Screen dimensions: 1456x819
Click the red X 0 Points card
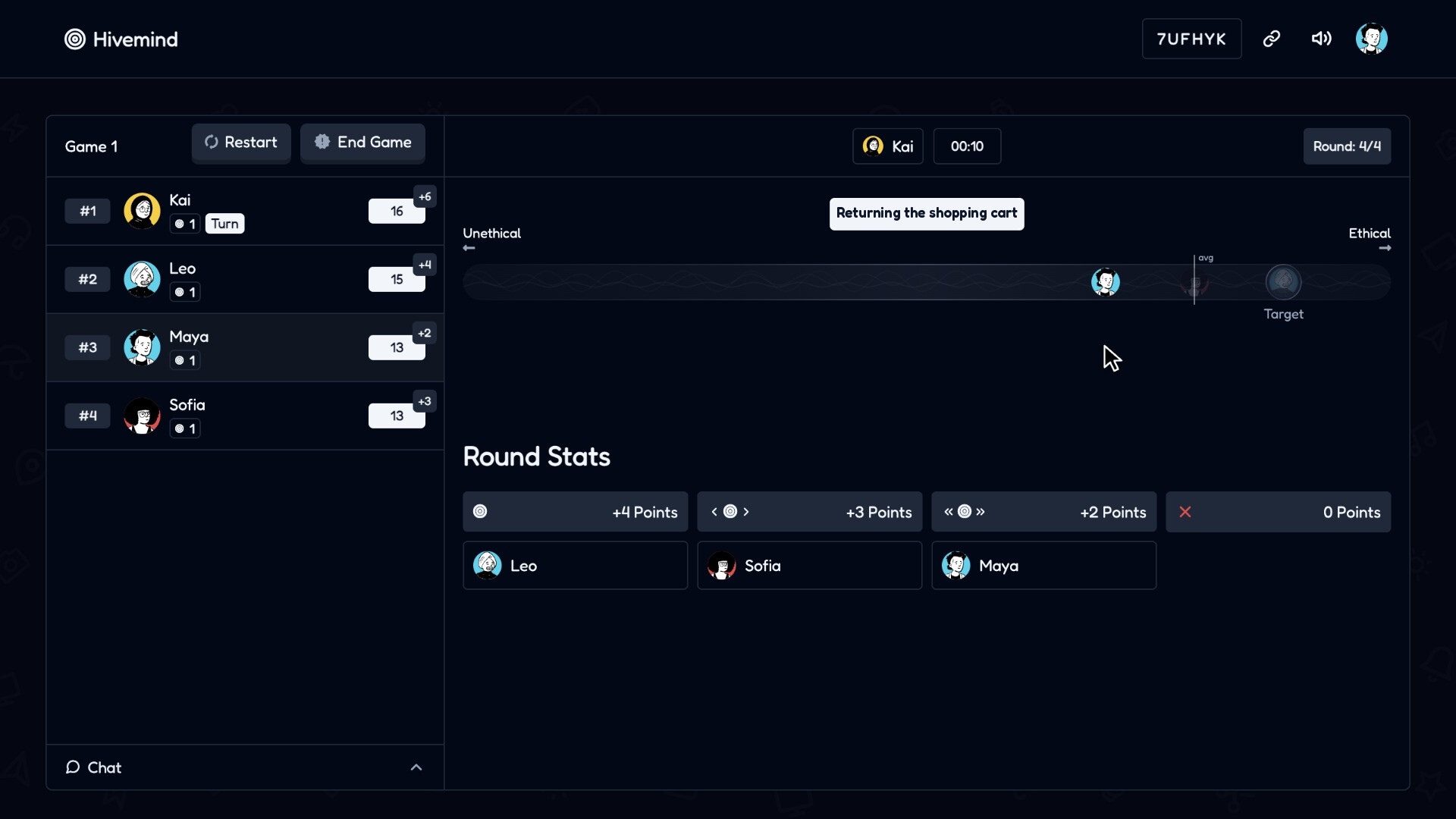coord(1279,512)
